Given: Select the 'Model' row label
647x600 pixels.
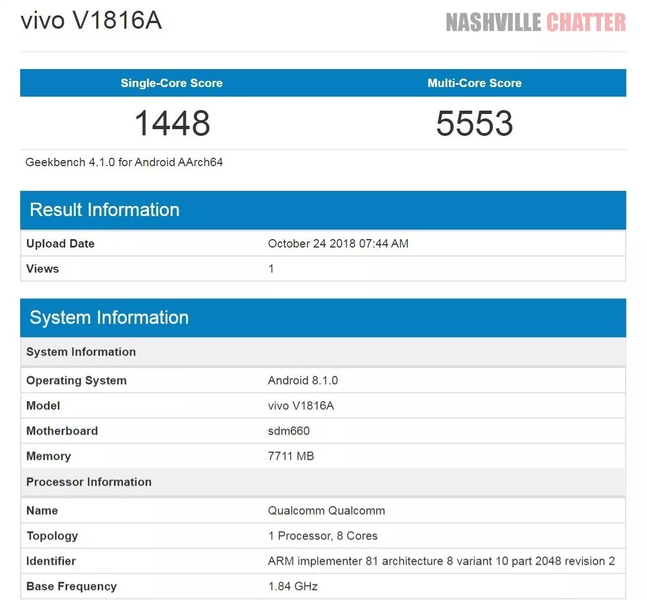Looking at the screenshot, I should [43, 406].
